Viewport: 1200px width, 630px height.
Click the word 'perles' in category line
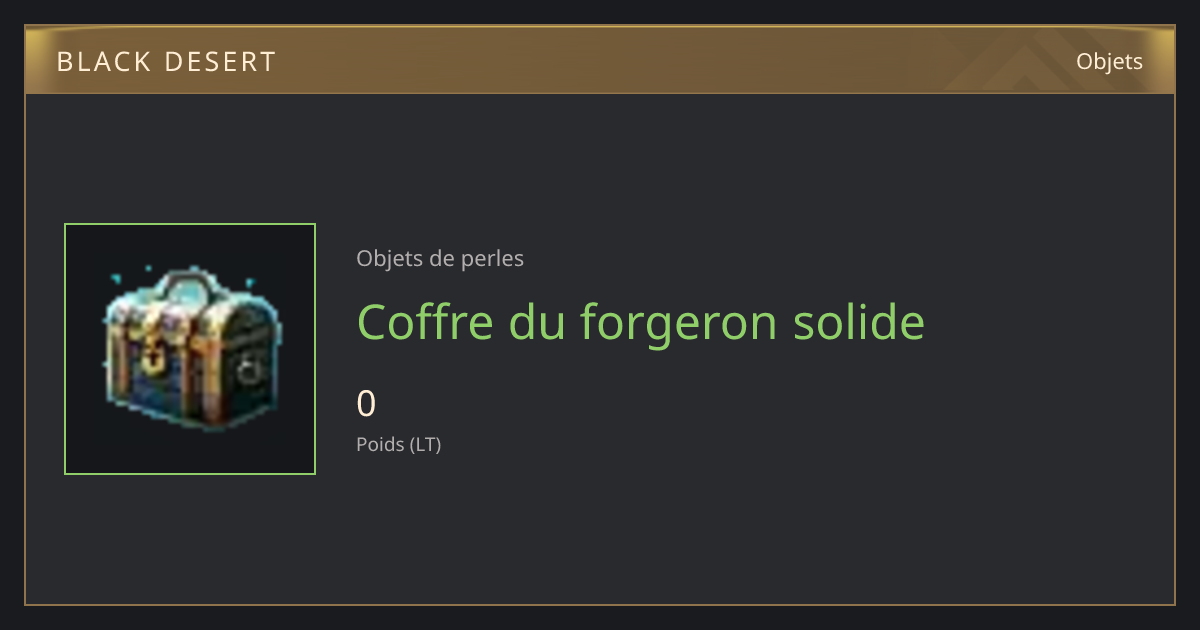[x=493, y=260]
